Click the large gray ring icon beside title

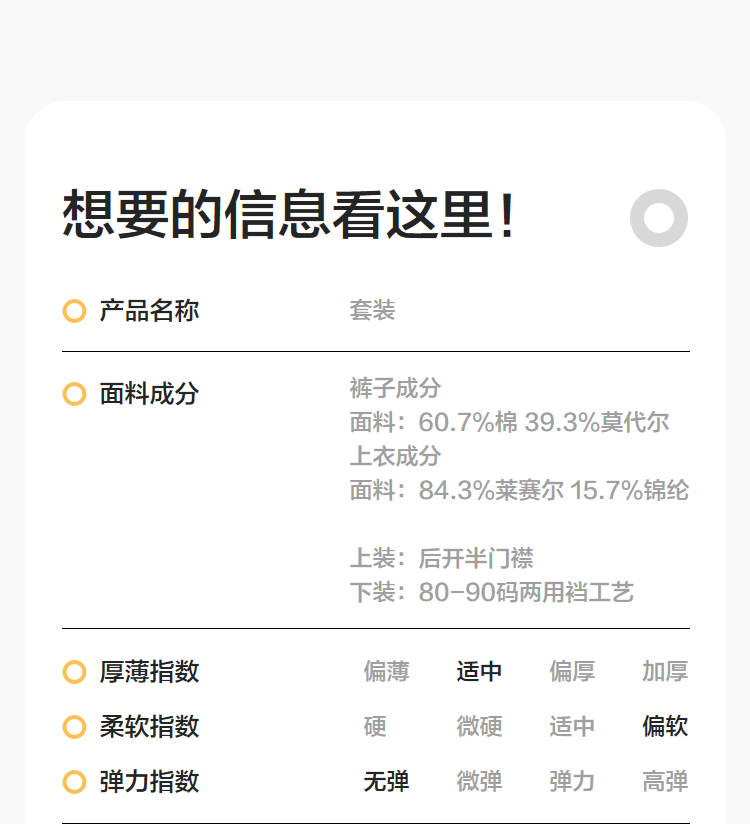coord(659,218)
